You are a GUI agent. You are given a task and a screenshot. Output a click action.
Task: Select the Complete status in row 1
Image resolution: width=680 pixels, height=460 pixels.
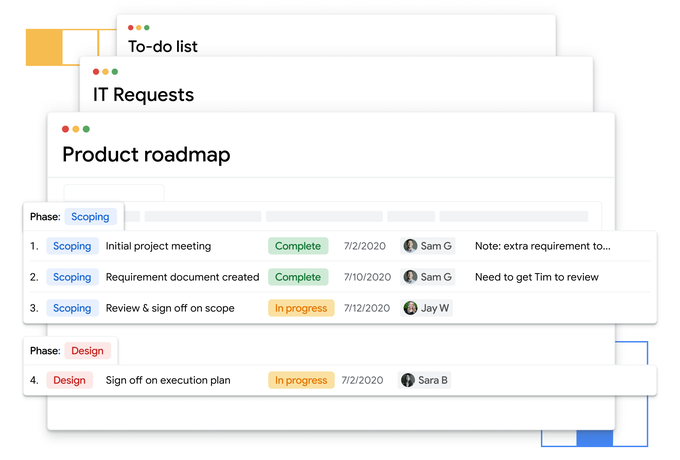click(x=298, y=246)
